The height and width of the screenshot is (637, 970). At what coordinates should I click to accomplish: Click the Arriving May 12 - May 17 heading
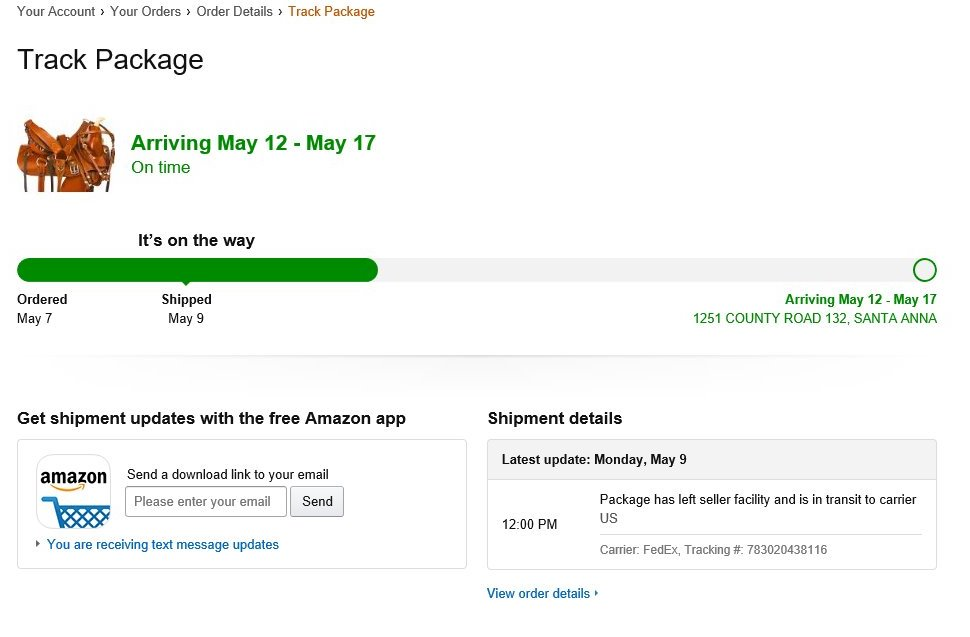click(253, 143)
